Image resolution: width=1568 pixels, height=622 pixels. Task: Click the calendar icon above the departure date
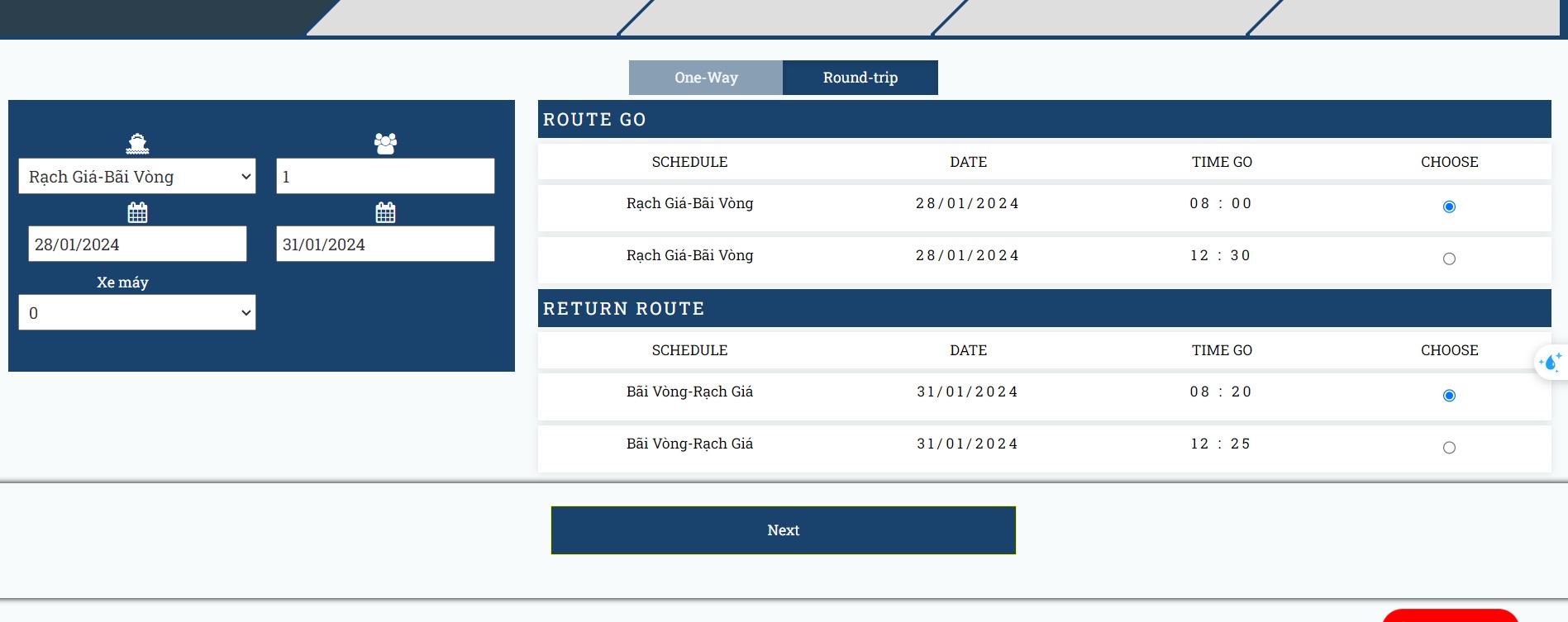(x=137, y=211)
